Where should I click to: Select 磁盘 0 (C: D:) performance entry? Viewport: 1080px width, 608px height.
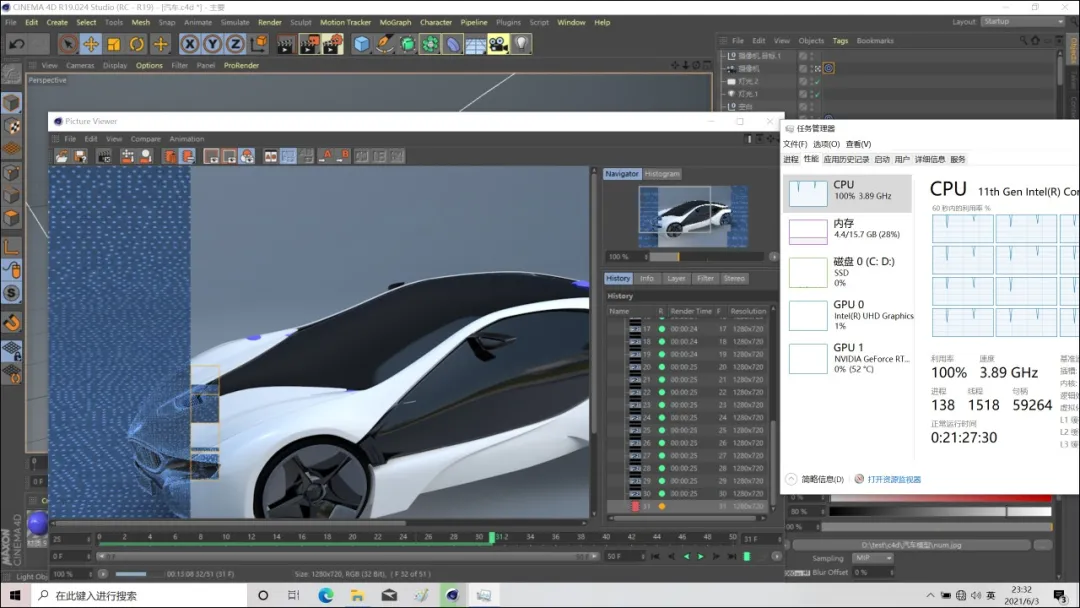848,271
